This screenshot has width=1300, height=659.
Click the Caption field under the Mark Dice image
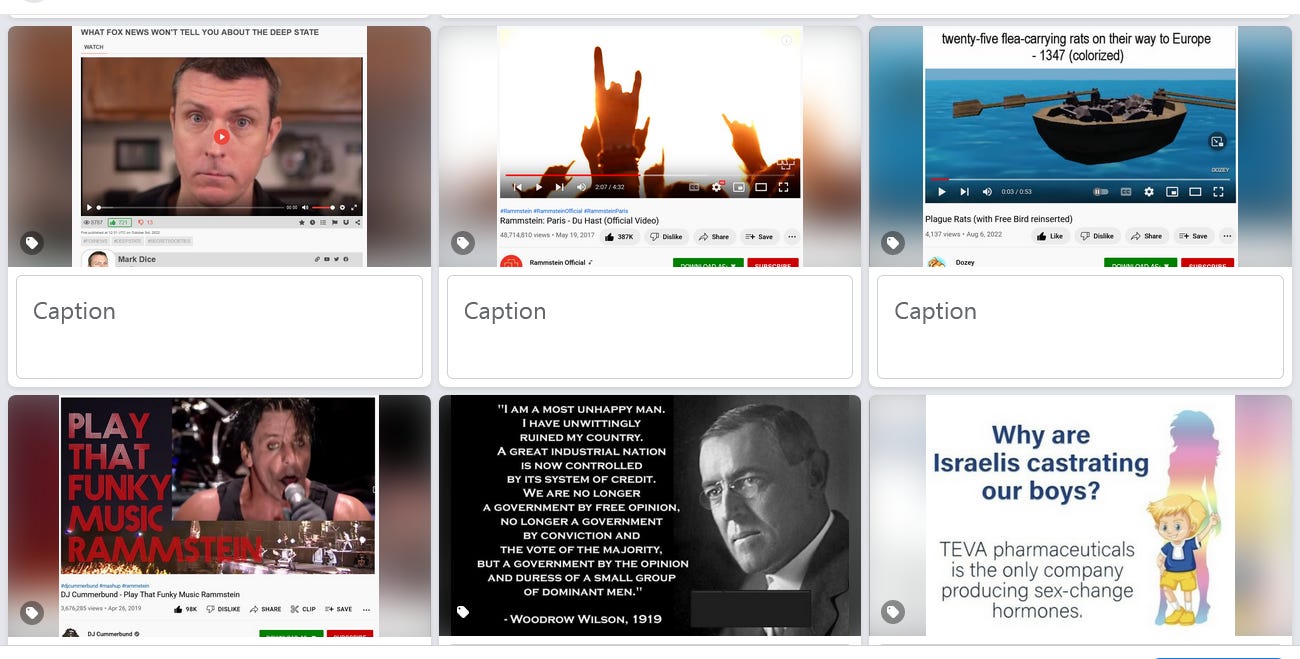point(219,327)
